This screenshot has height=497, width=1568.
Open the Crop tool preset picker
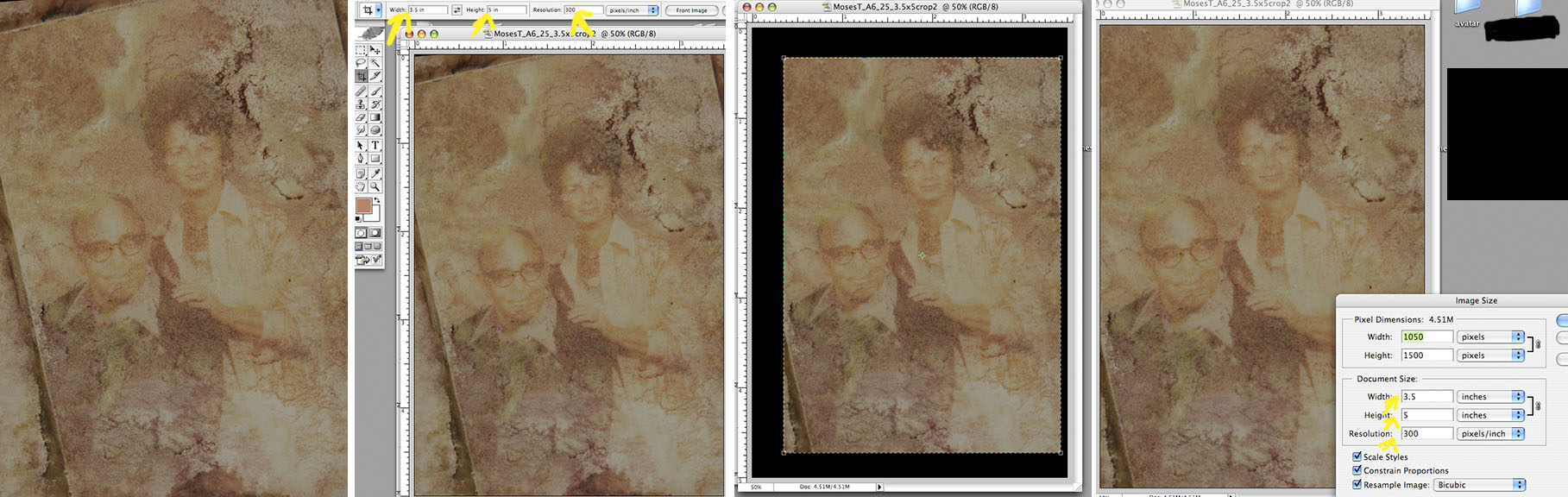379,10
